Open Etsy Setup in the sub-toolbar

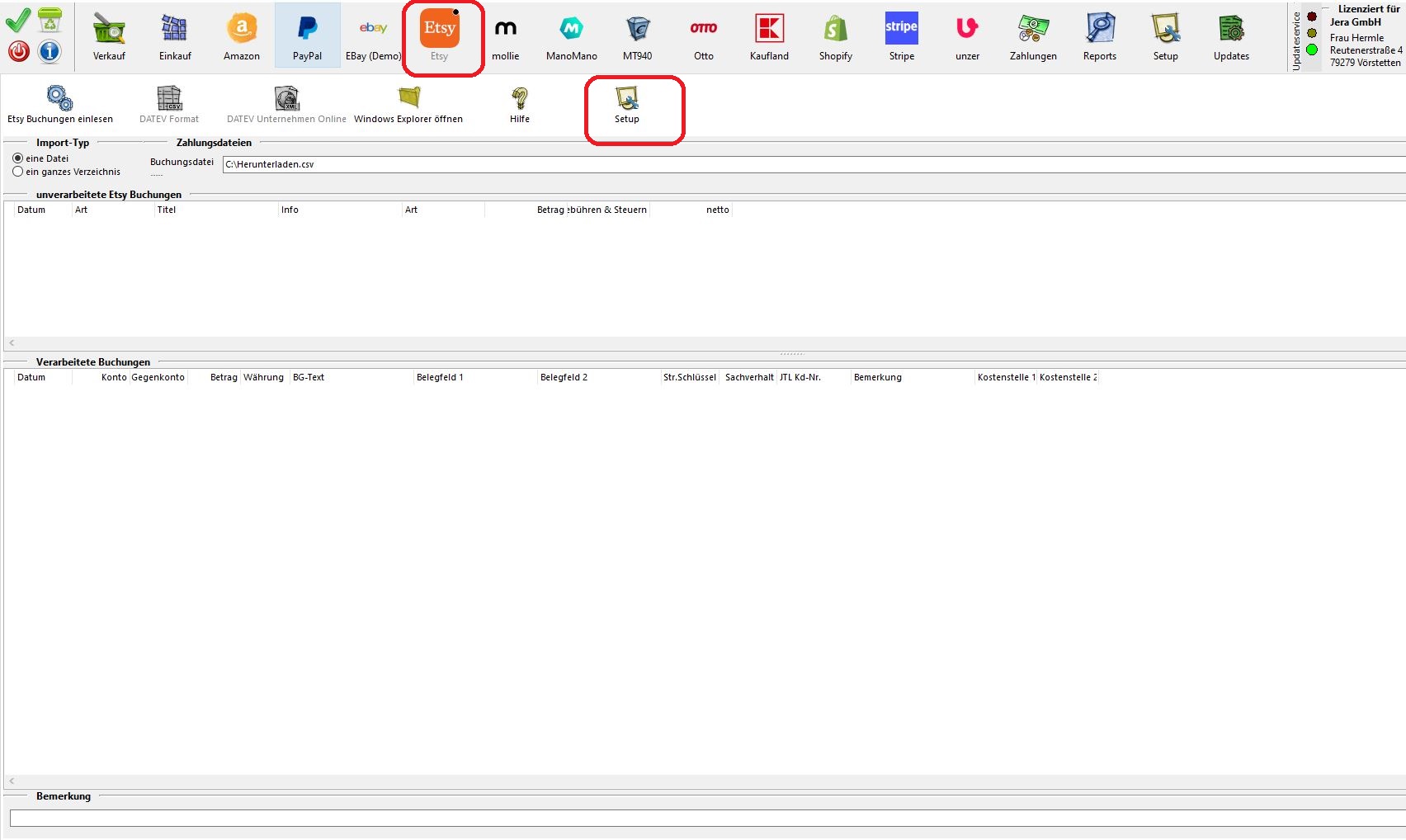[627, 104]
